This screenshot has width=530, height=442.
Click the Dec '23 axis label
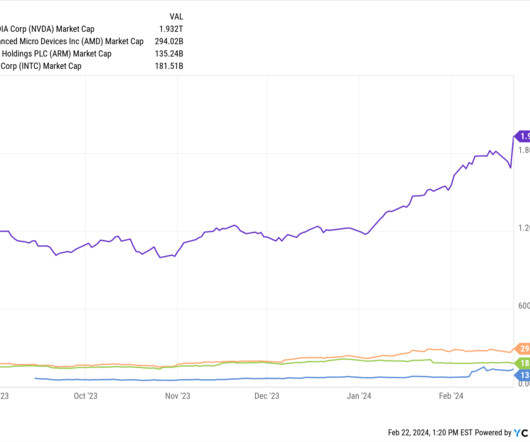click(x=267, y=396)
